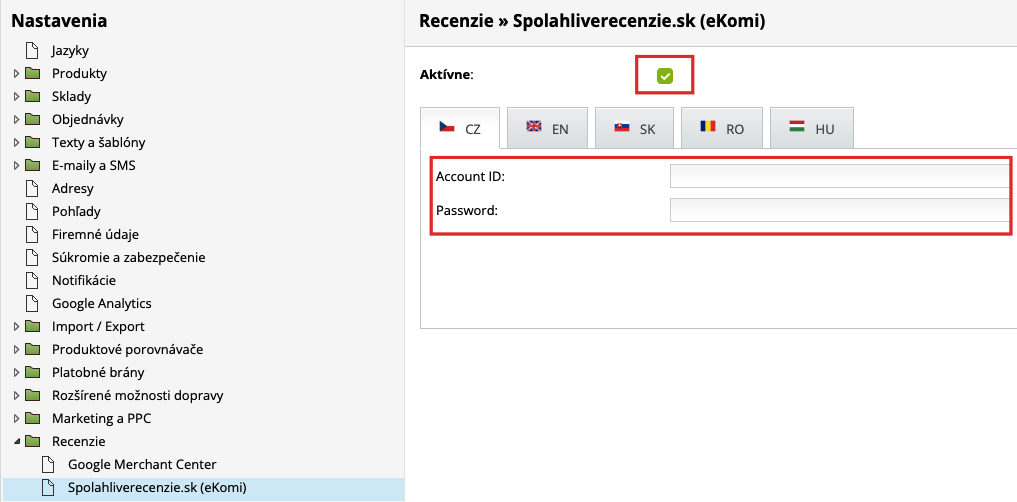
Task: Expand the Platobné brány node arrow
Action: pyautogui.click(x=17, y=373)
